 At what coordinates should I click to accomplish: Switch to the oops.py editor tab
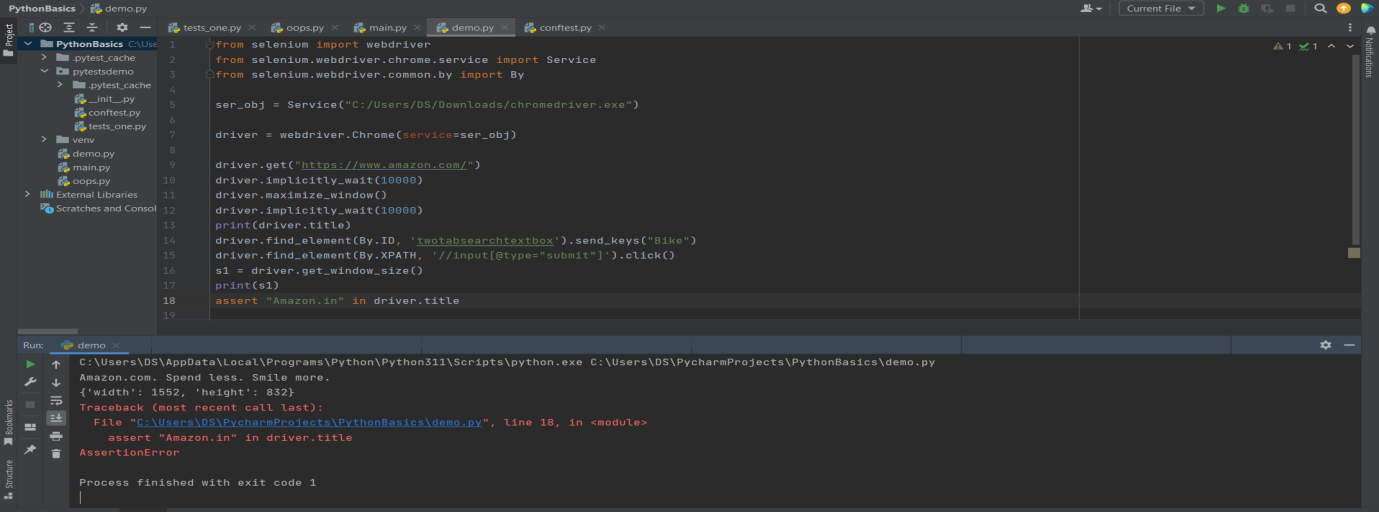(x=304, y=28)
